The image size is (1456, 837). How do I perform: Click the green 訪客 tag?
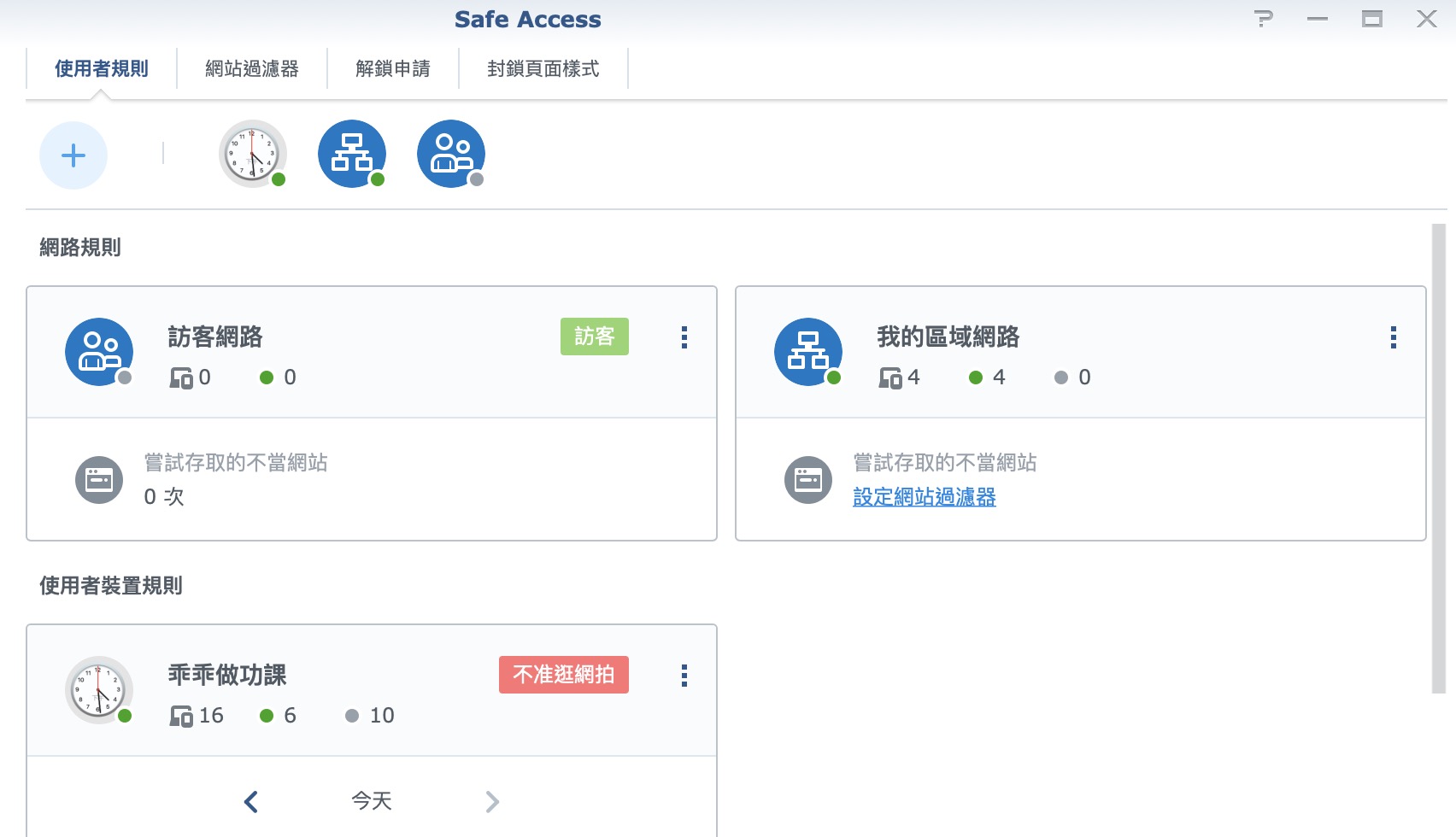(595, 337)
